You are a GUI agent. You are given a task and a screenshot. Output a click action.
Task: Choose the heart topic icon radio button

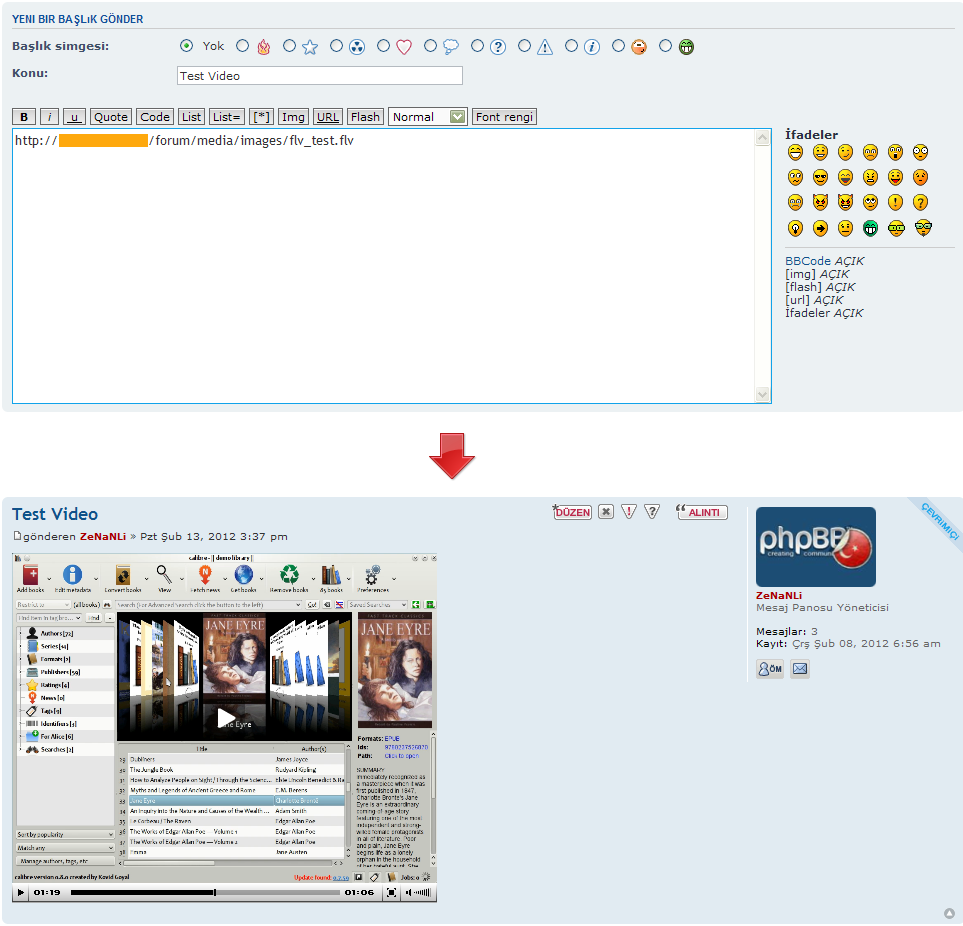pyautogui.click(x=383, y=46)
